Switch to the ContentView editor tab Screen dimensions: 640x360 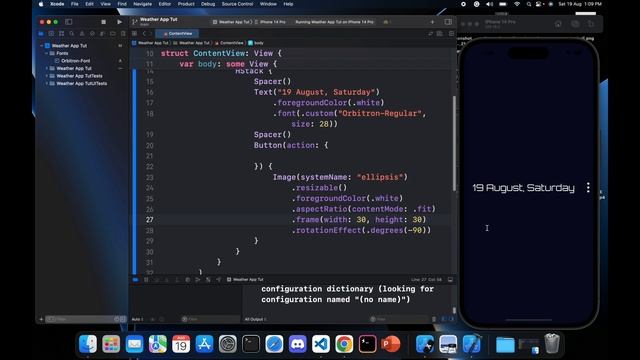178,33
